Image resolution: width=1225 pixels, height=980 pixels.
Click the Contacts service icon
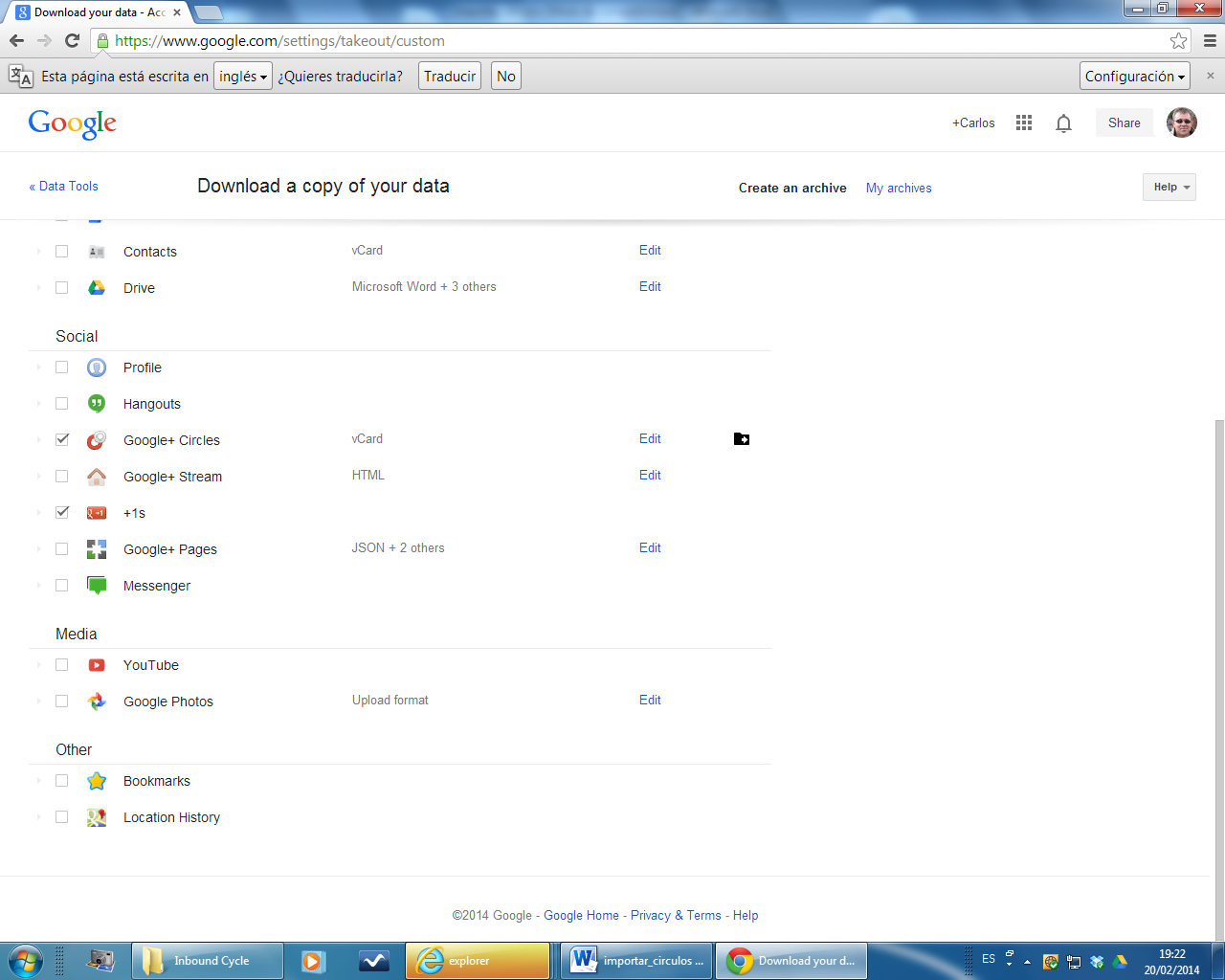(97, 252)
